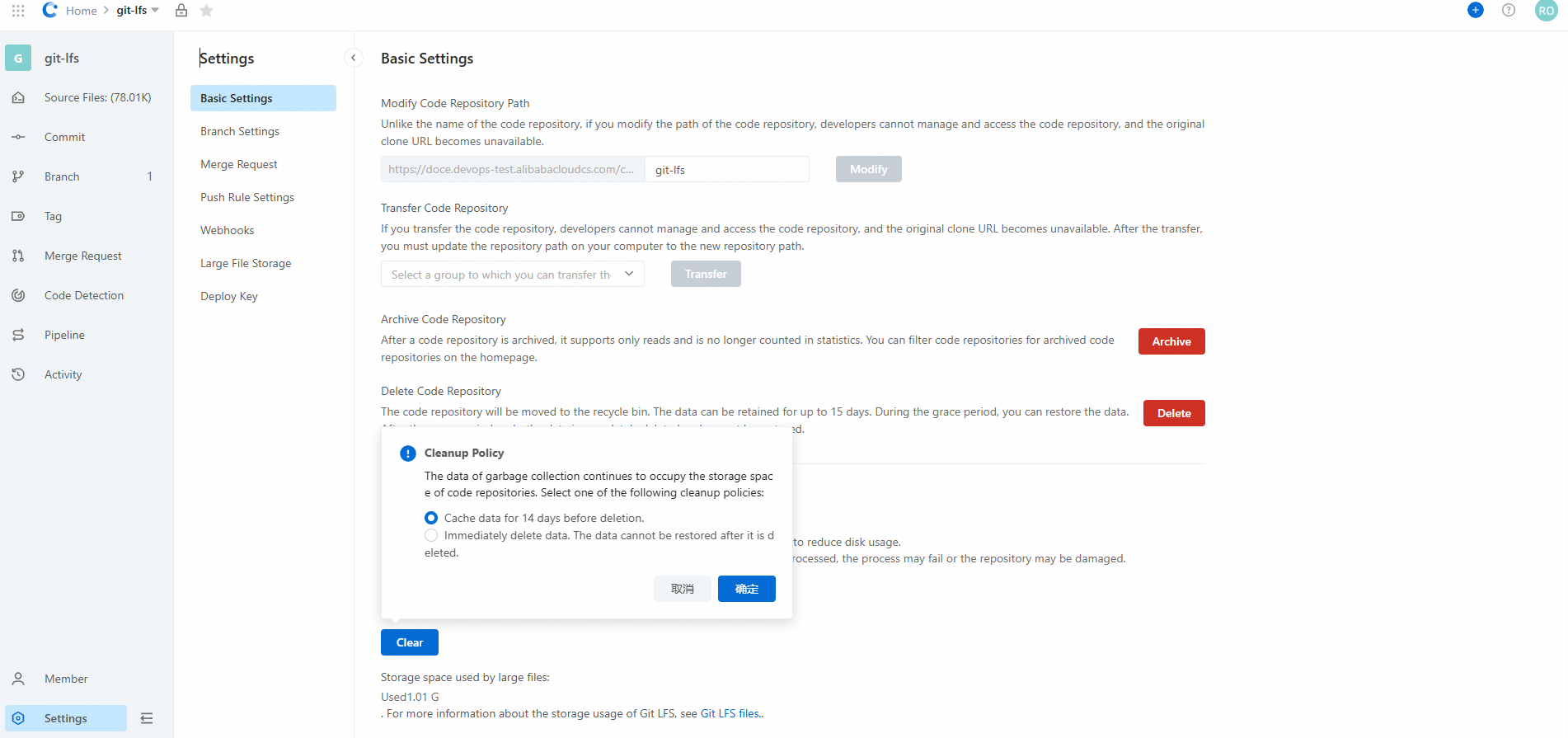The image size is (1568, 738).
Task: Select 'Cache data for 14 days' option
Action: (431, 518)
